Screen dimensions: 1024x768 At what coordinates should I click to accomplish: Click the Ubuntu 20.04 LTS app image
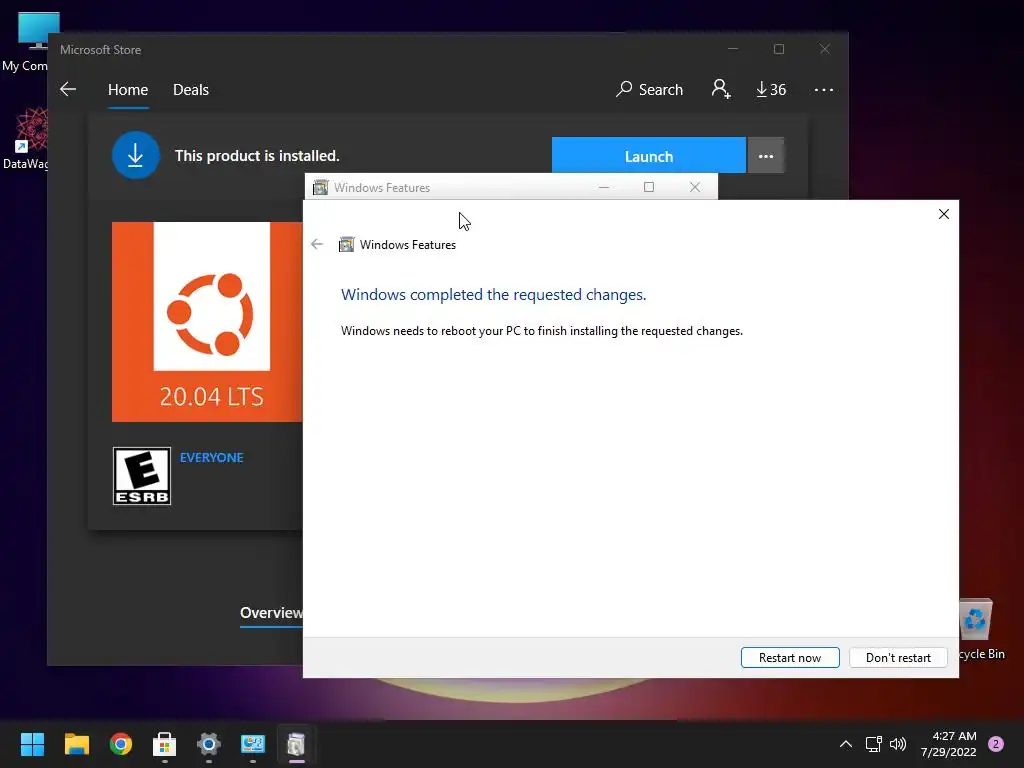(208, 322)
